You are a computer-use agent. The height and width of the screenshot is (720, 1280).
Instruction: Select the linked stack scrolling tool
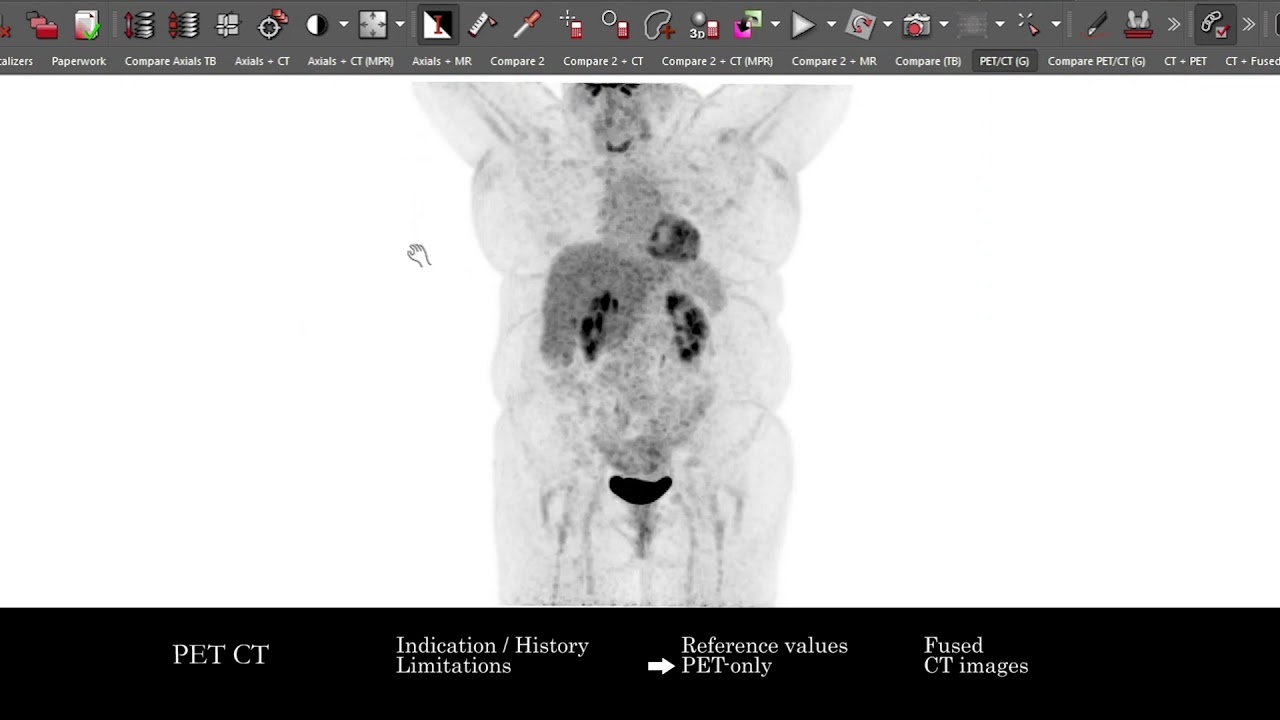coord(183,25)
